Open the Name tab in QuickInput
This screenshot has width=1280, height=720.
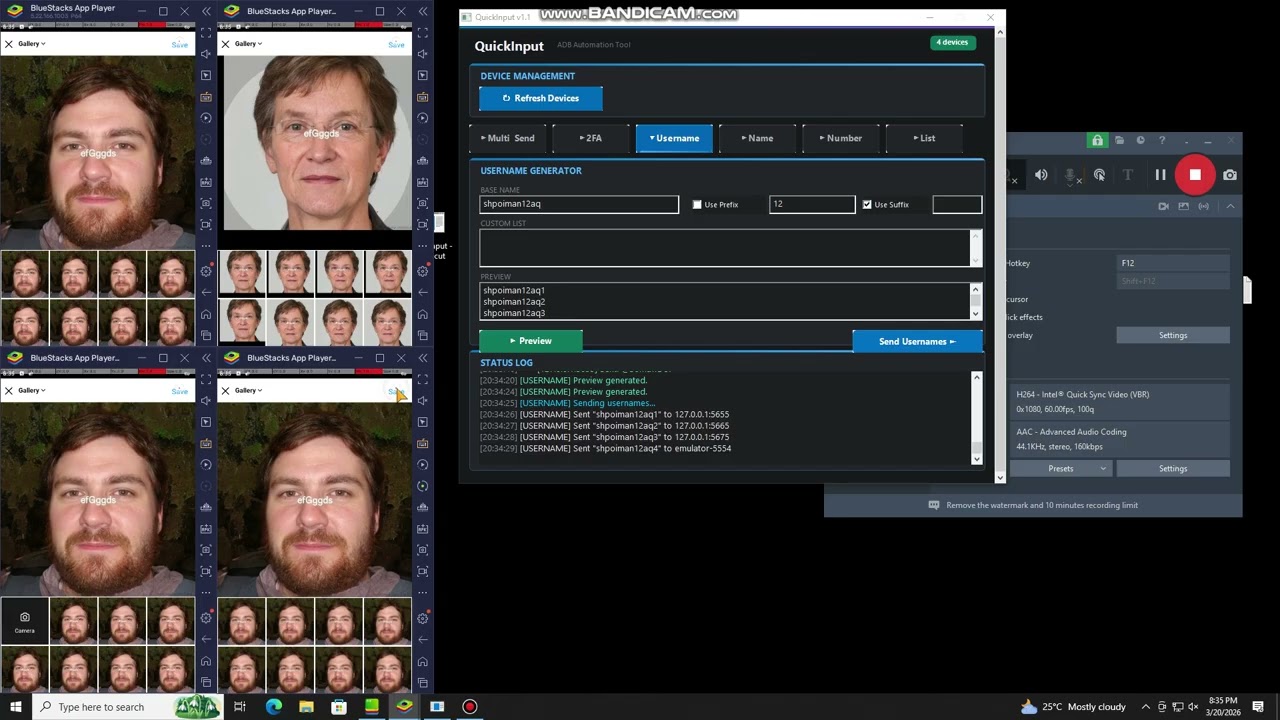[758, 138]
